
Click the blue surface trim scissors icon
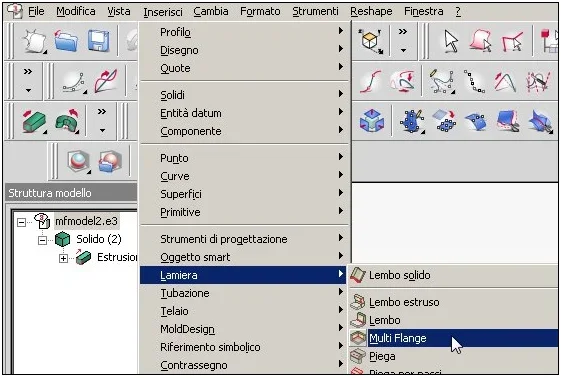[508, 121]
